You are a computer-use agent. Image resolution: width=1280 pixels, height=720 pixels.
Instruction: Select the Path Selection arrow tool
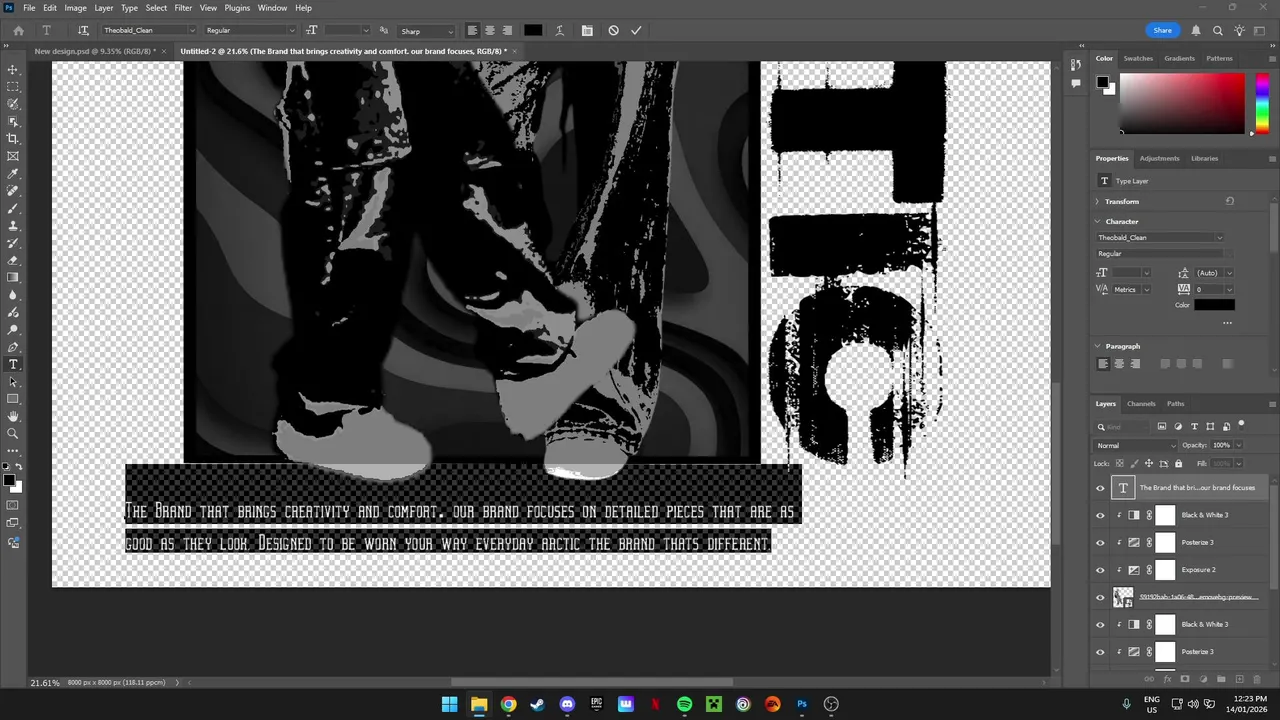[13, 381]
